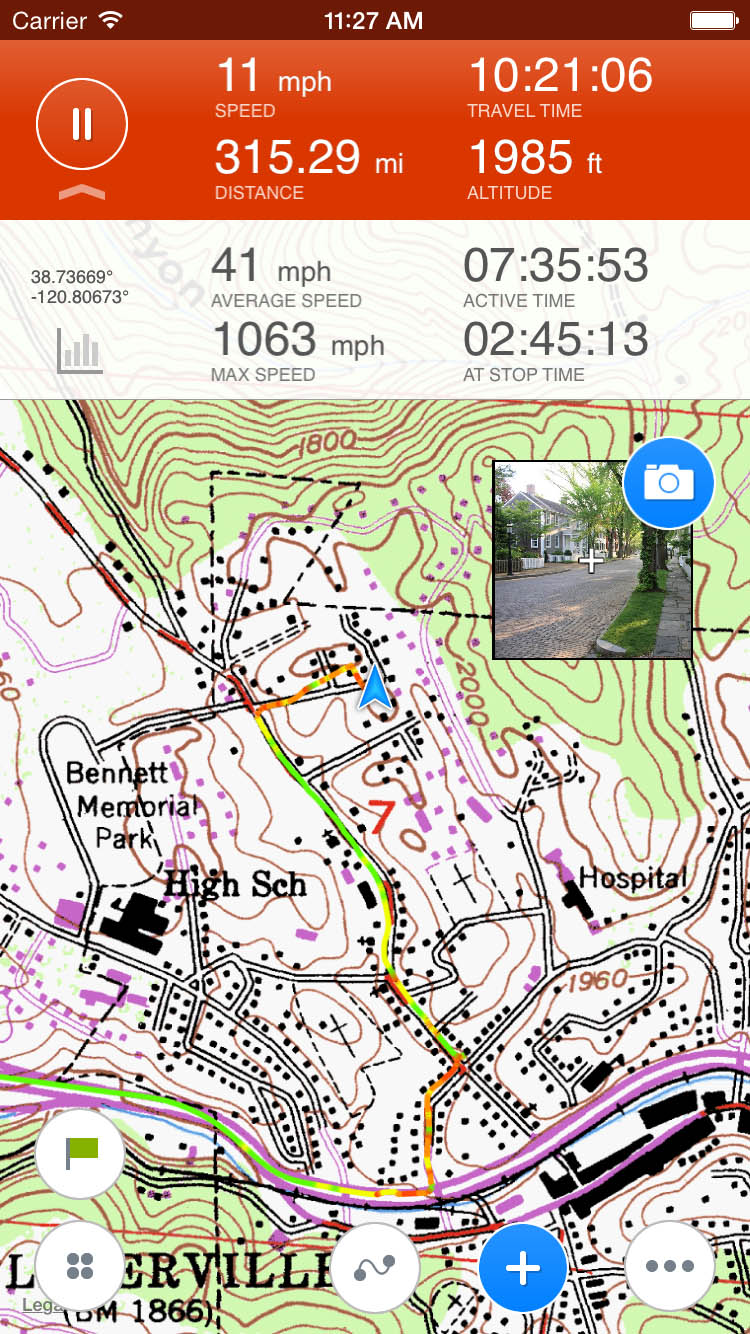Viewport: 750px width, 1334px height.
Task: Tap the blue plus add button
Action: pos(523,1267)
